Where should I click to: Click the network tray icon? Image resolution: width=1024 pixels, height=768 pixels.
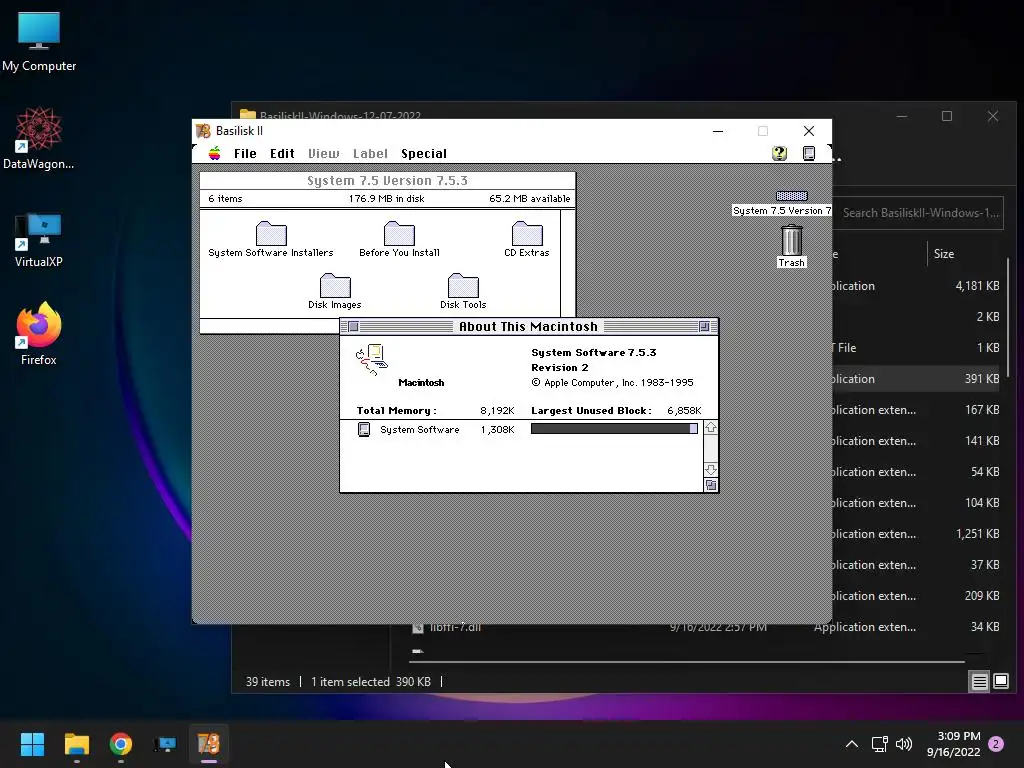pos(879,744)
